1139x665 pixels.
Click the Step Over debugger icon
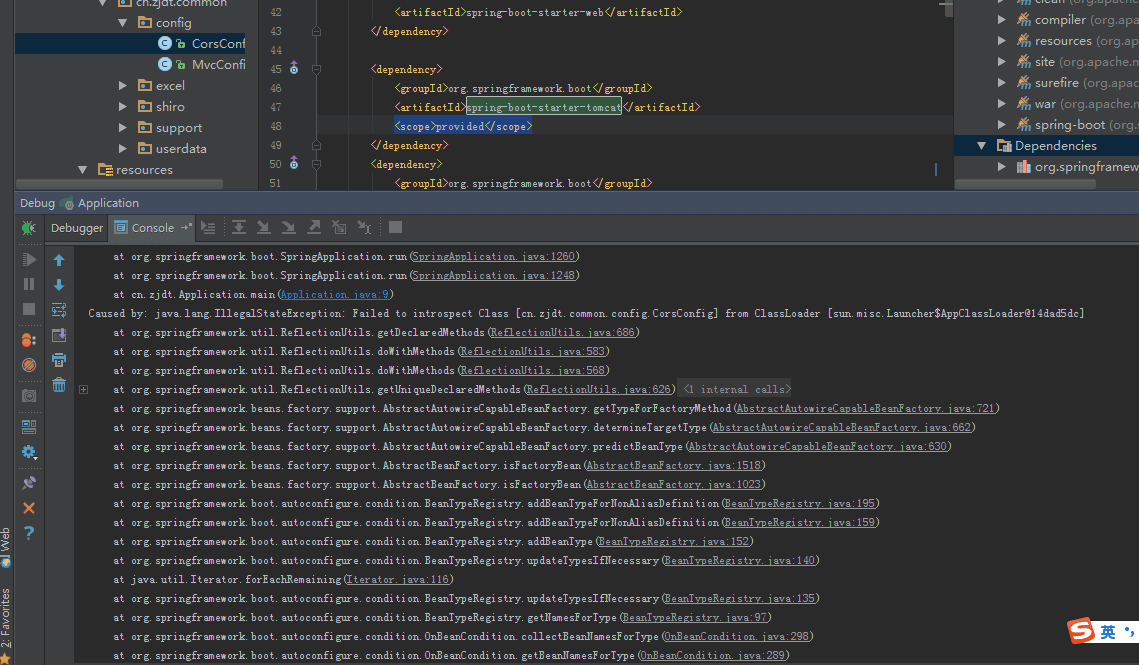pyautogui.click(x=239, y=228)
